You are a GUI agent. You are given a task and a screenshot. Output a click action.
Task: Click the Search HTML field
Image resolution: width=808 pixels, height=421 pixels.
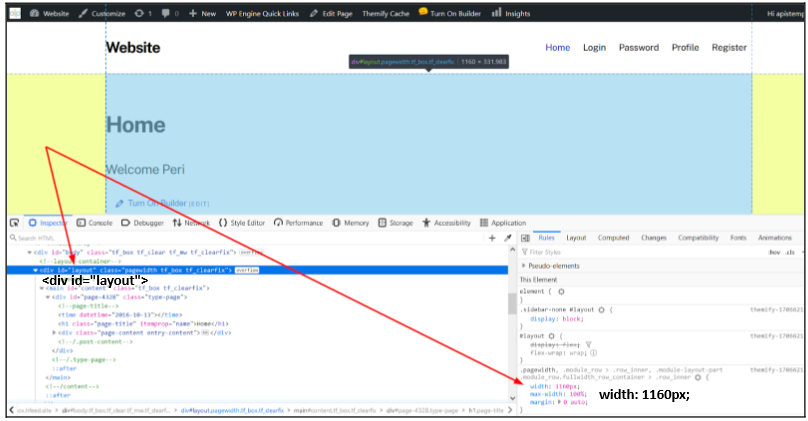click(247, 238)
